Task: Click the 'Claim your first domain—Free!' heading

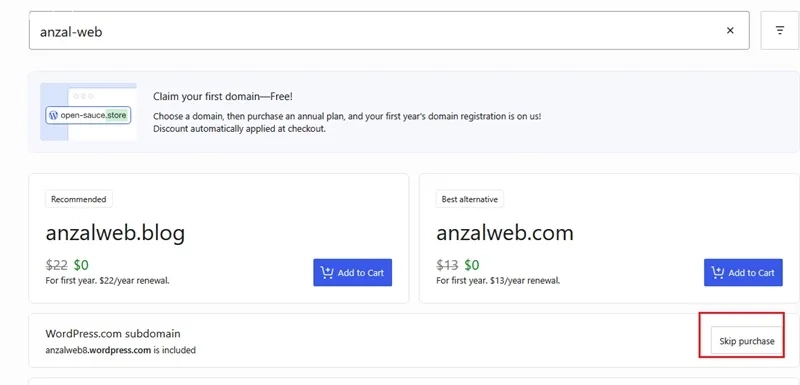Action: coord(223,96)
